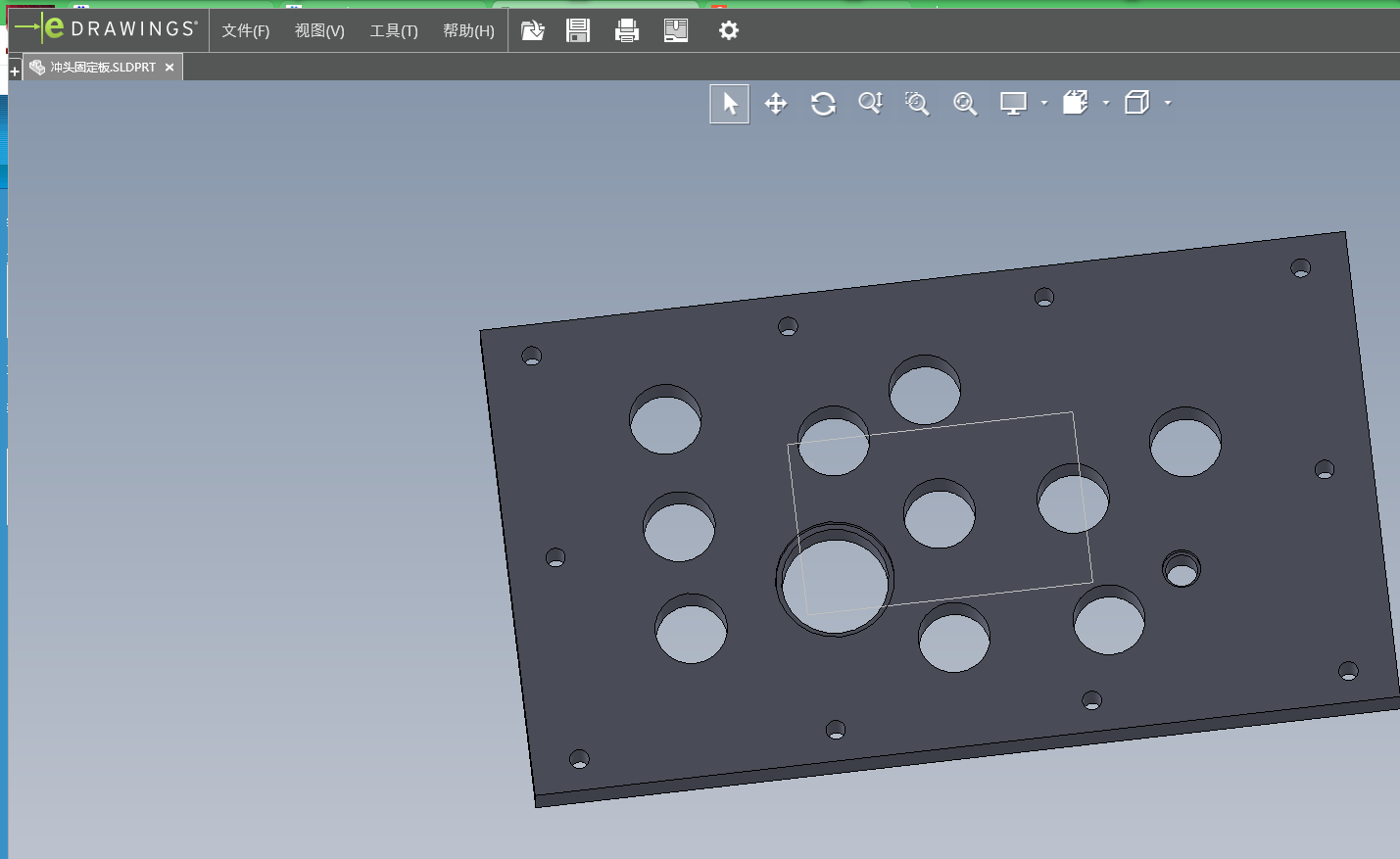Screen dimensions: 1400x859
Task: Choose the Zoom to Area tool
Action: click(917, 104)
